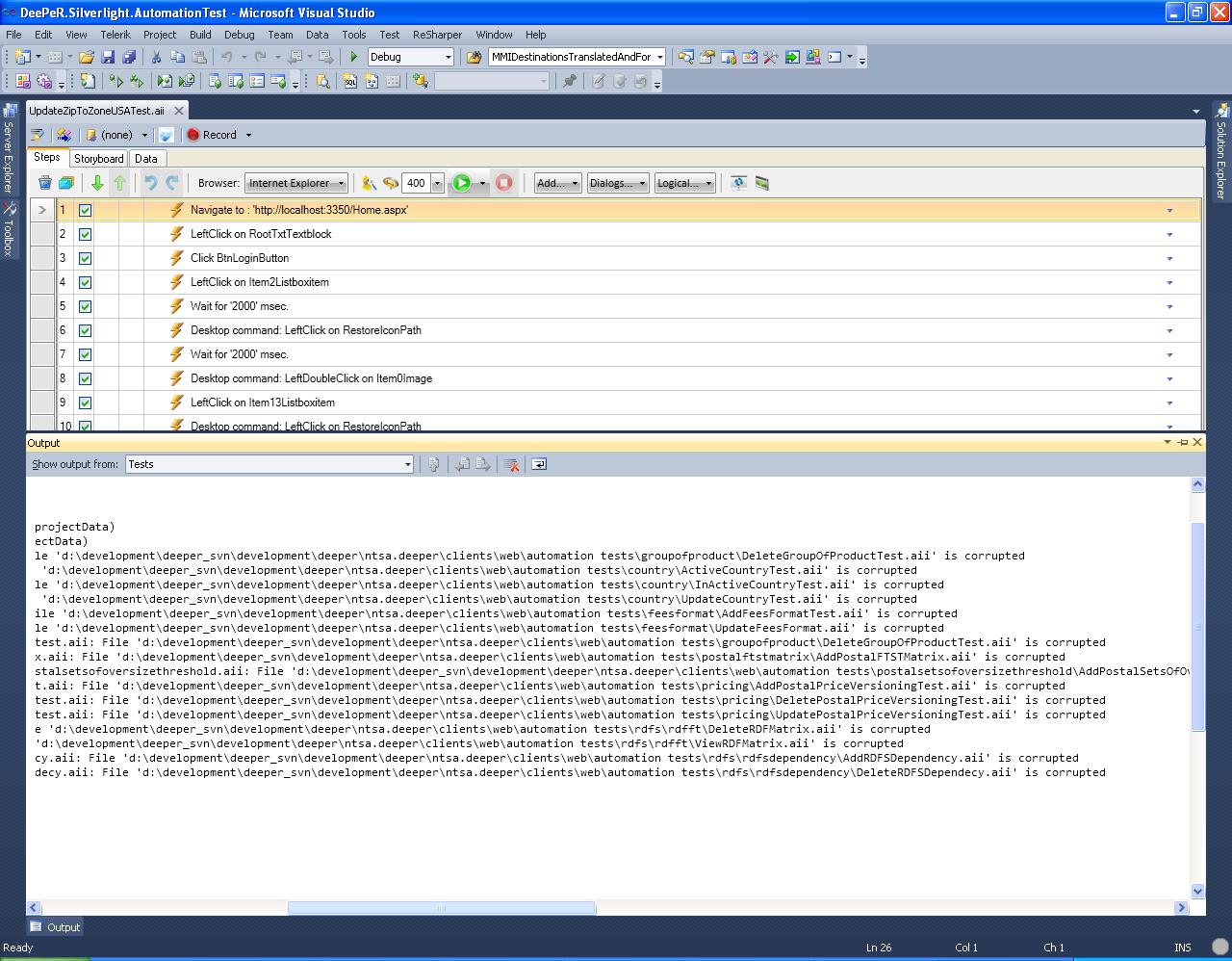1232x961 pixels.
Task: Move step down with green down arrow
Action: click(x=97, y=183)
